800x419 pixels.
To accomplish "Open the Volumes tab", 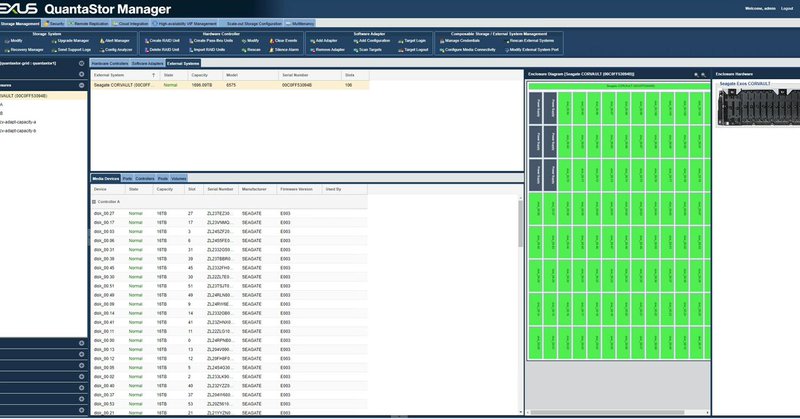I will point(179,179).
